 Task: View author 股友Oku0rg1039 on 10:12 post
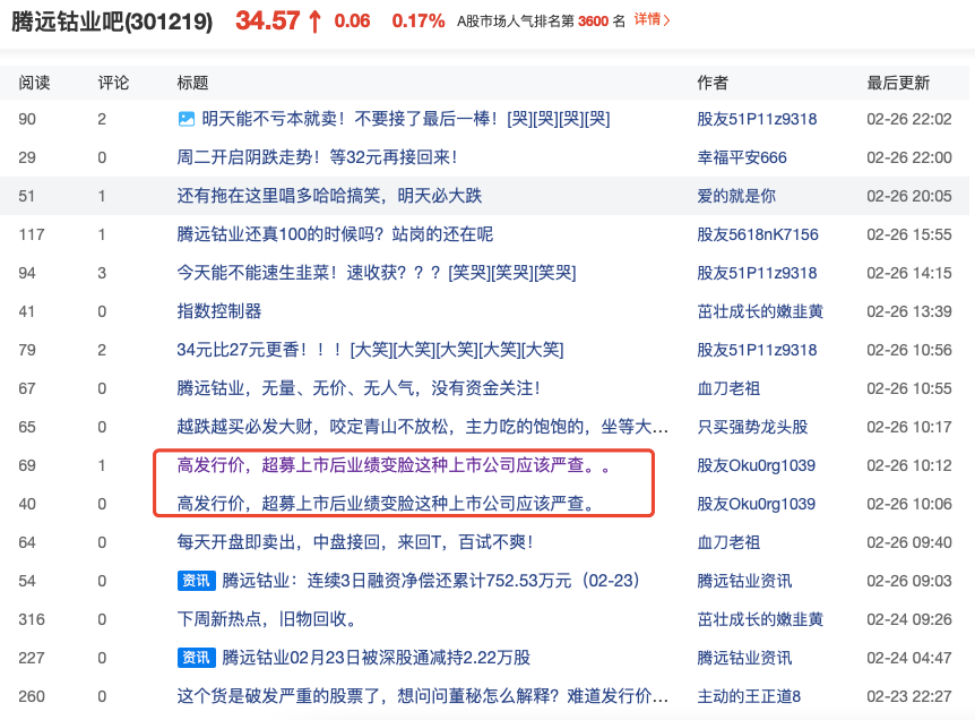tap(756, 466)
